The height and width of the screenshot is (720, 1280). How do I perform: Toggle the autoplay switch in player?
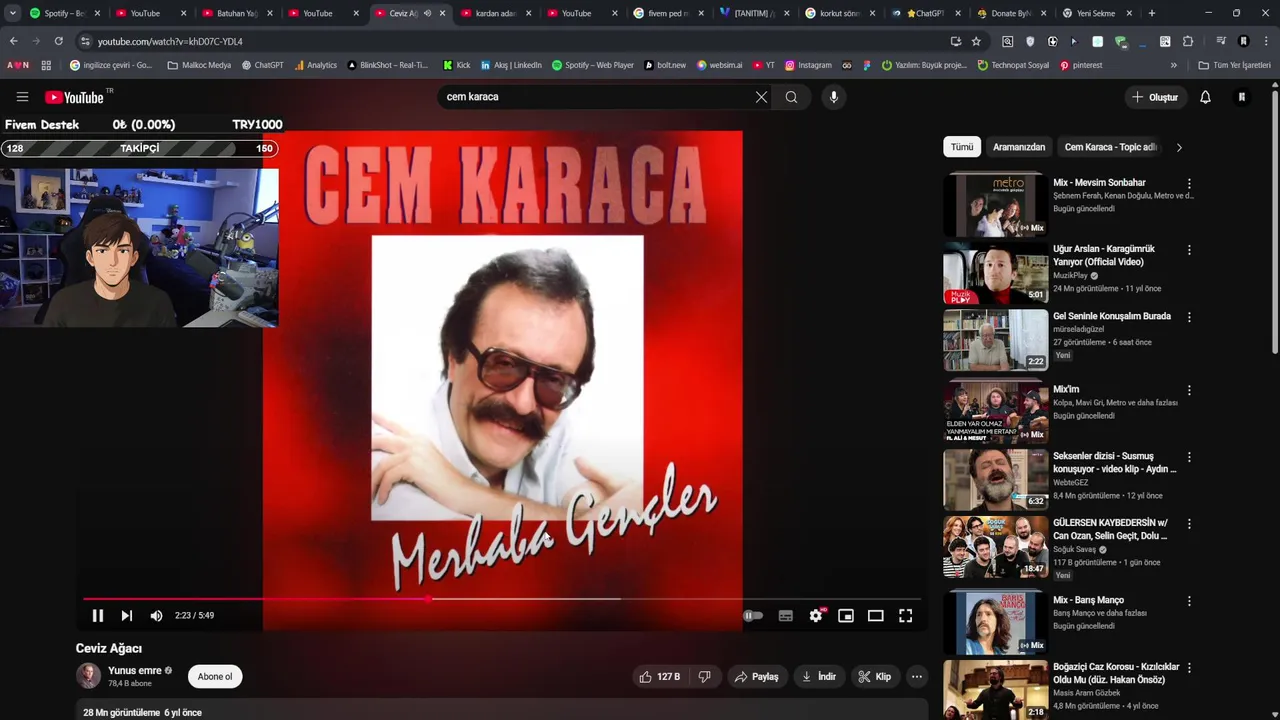click(753, 616)
